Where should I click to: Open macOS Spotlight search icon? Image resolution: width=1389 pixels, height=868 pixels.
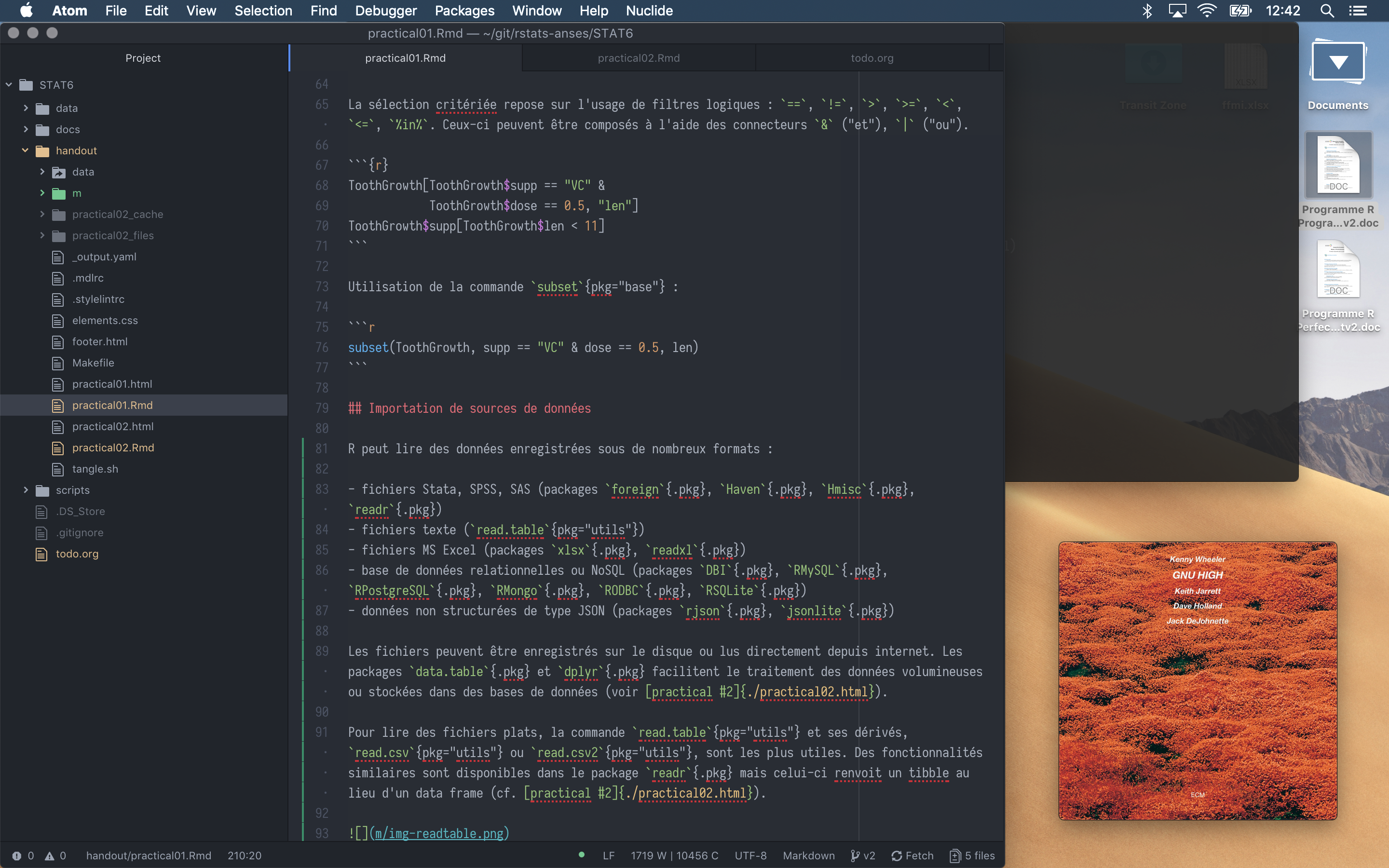click(x=1326, y=11)
